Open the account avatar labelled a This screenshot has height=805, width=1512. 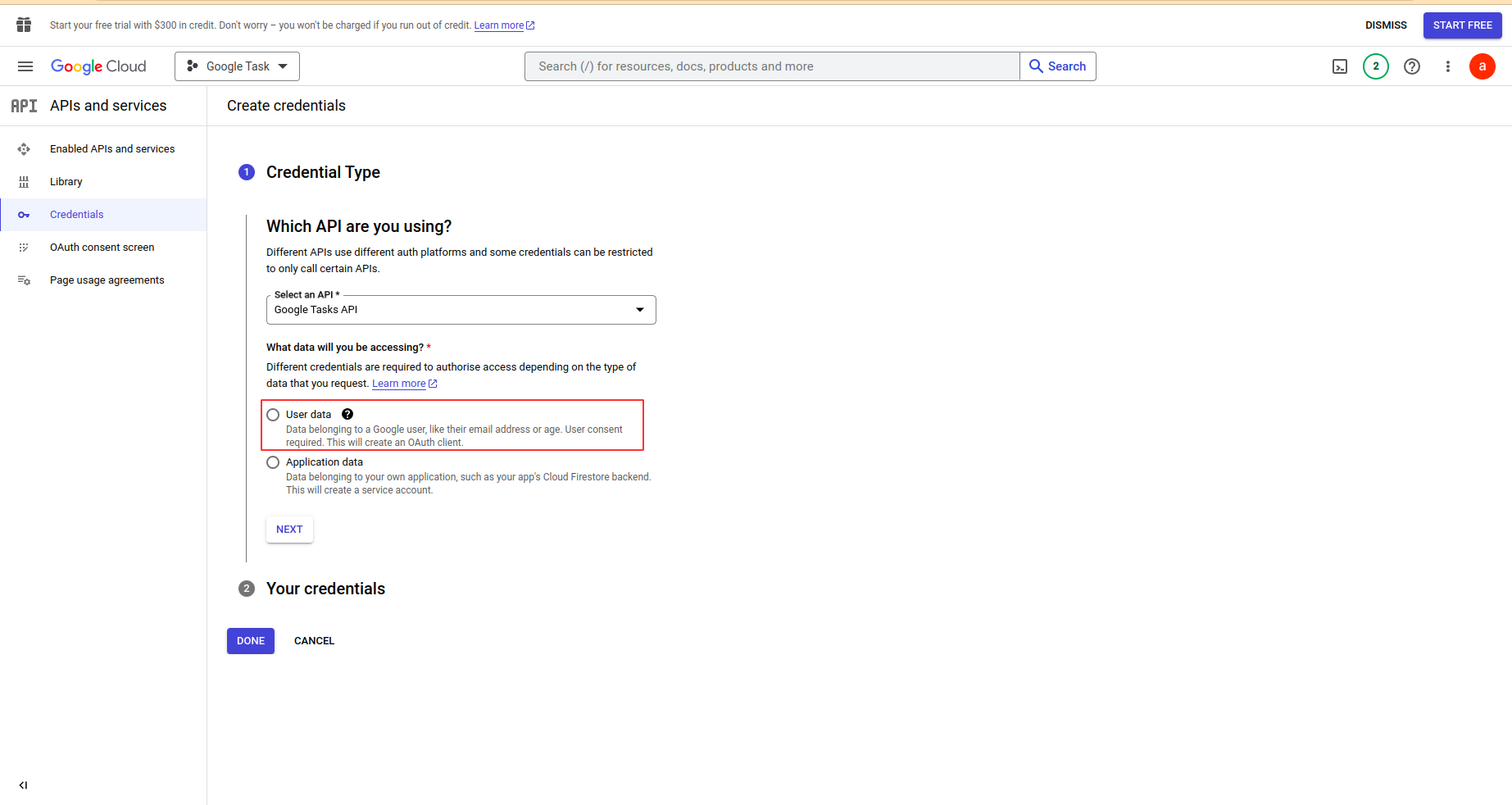tap(1482, 66)
